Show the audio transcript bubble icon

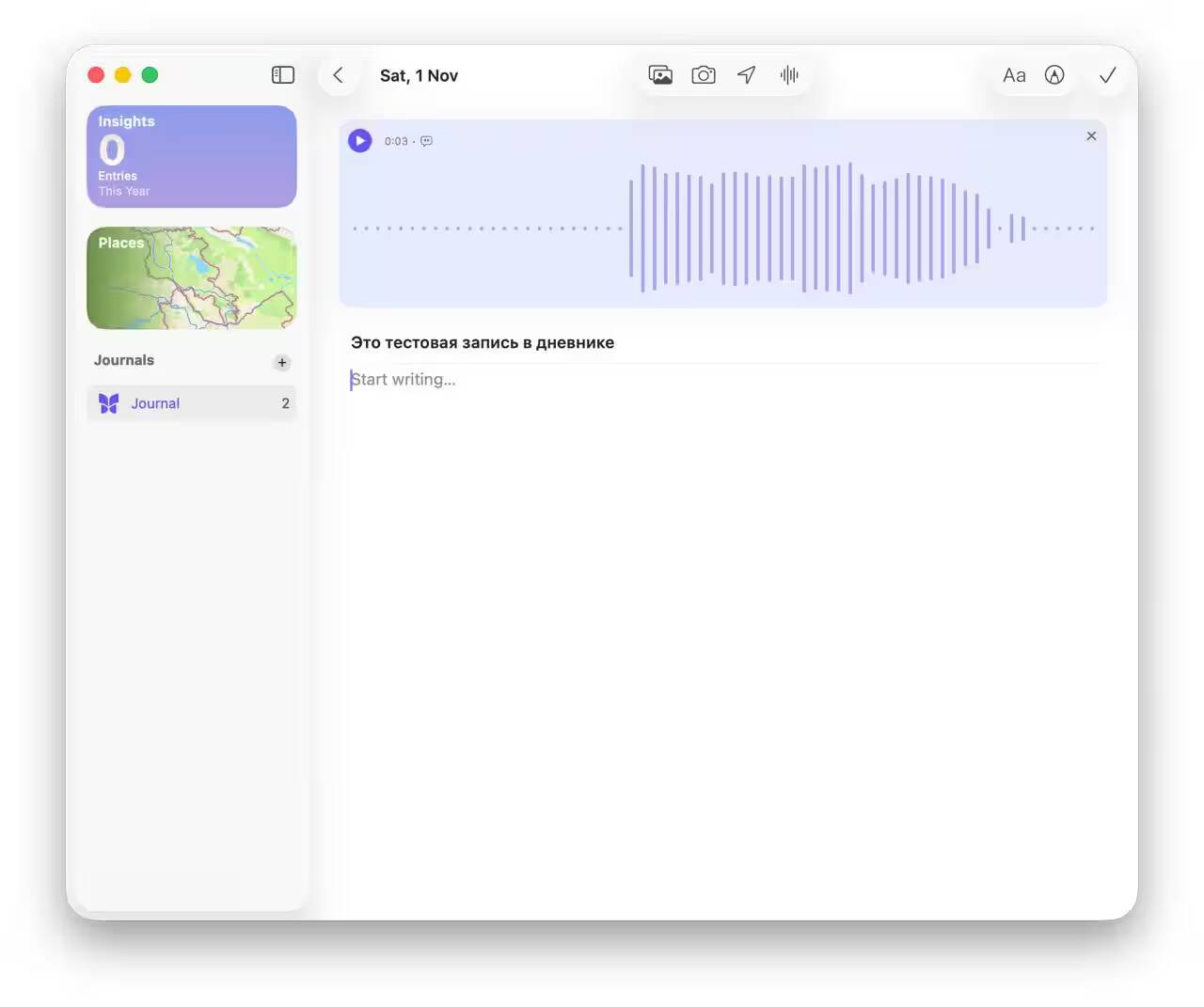pos(426,141)
